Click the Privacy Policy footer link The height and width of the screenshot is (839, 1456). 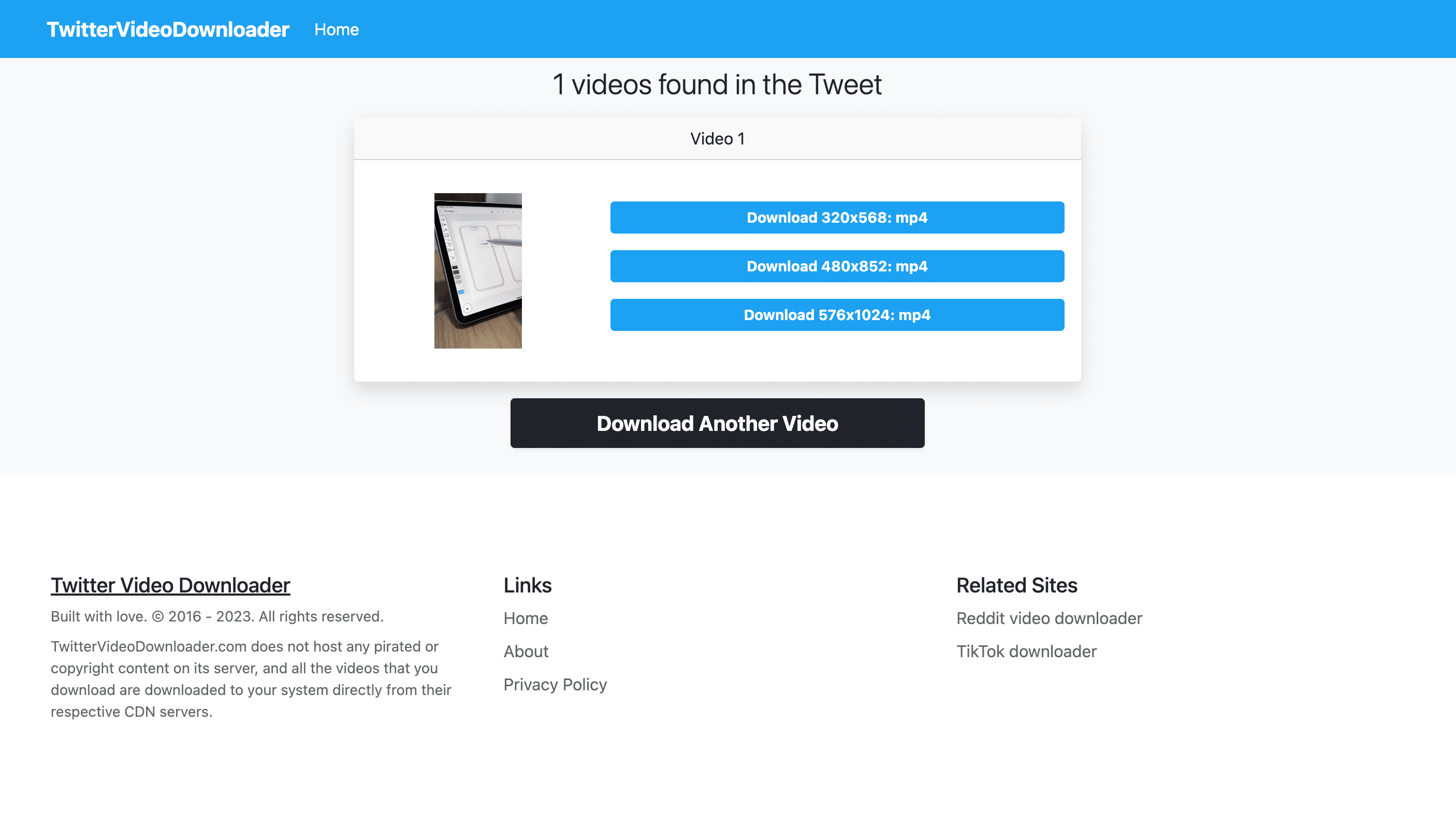[x=555, y=684]
